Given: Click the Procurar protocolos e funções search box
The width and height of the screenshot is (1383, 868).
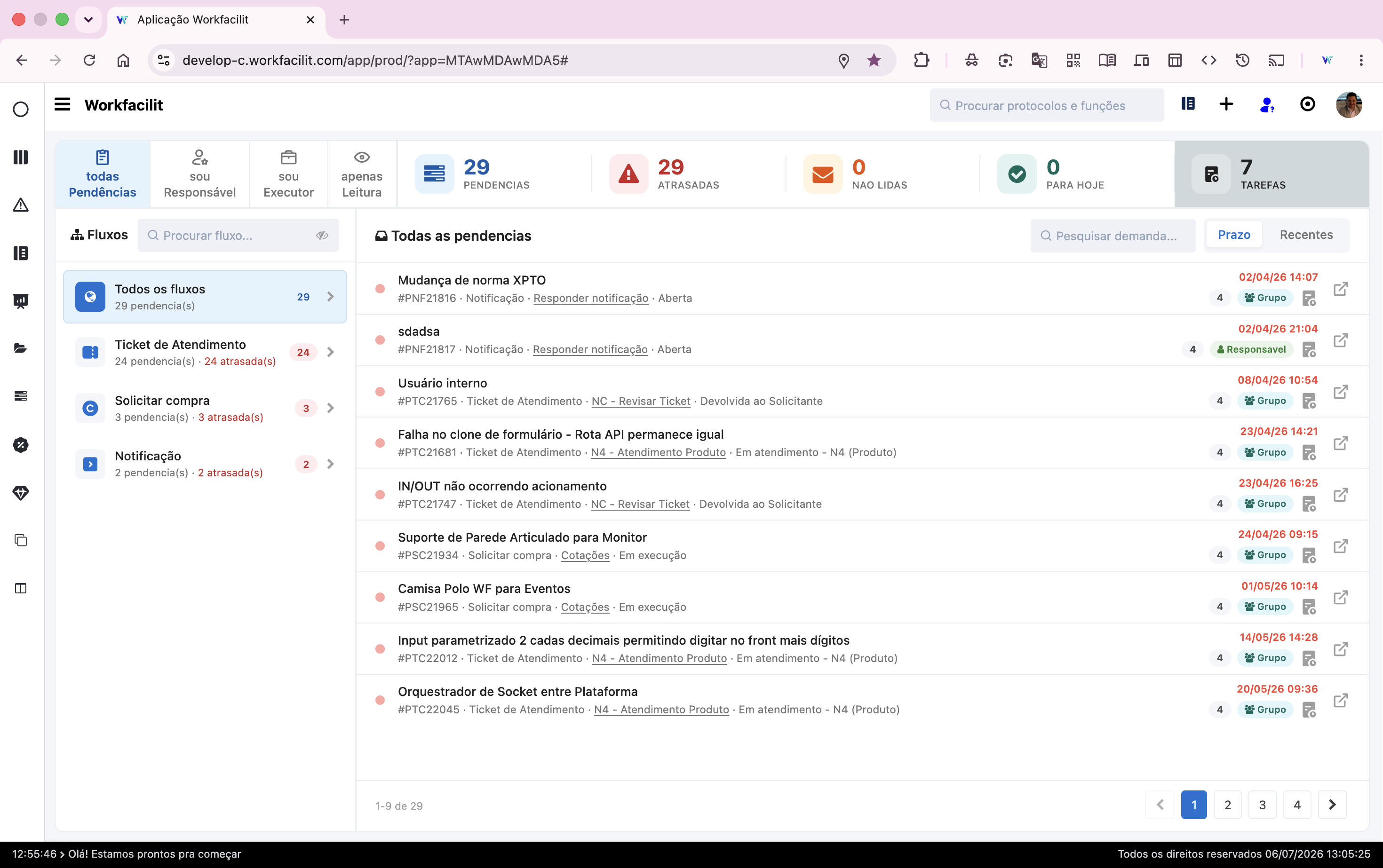Looking at the screenshot, I should pos(1047,105).
